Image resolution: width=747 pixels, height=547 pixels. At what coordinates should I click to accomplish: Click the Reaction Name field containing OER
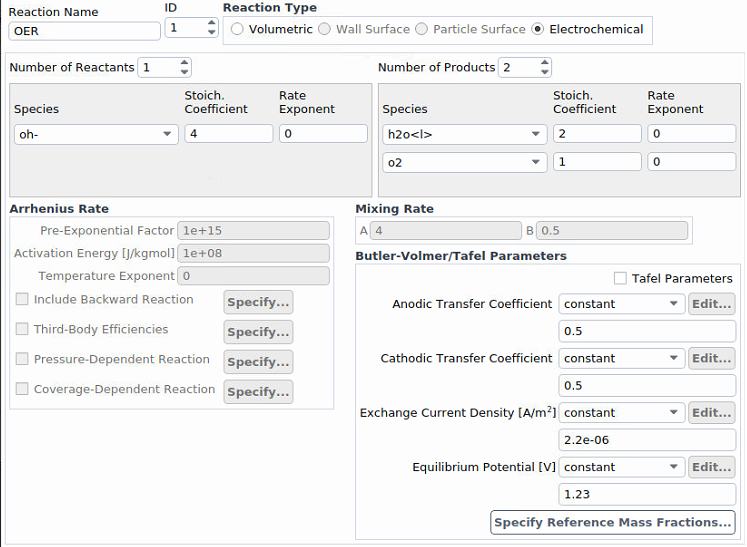pos(84,31)
